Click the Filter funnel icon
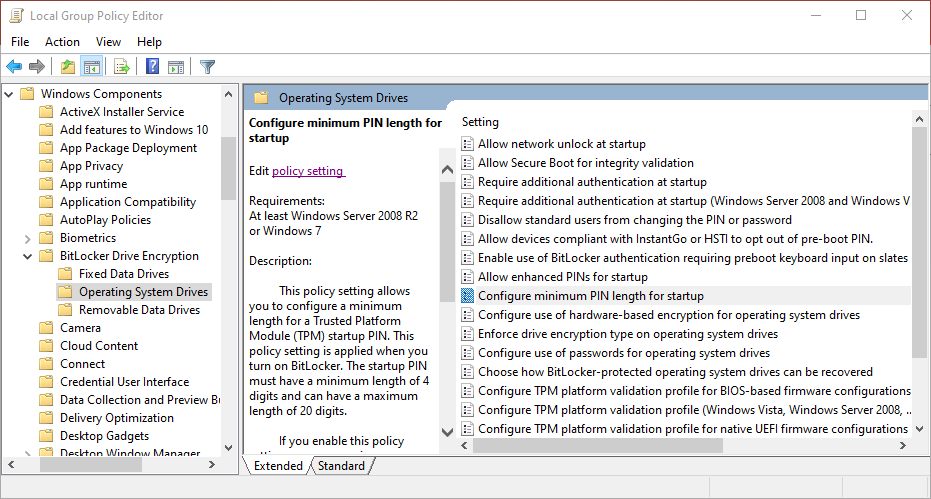The height and width of the screenshot is (499, 931). click(x=207, y=67)
